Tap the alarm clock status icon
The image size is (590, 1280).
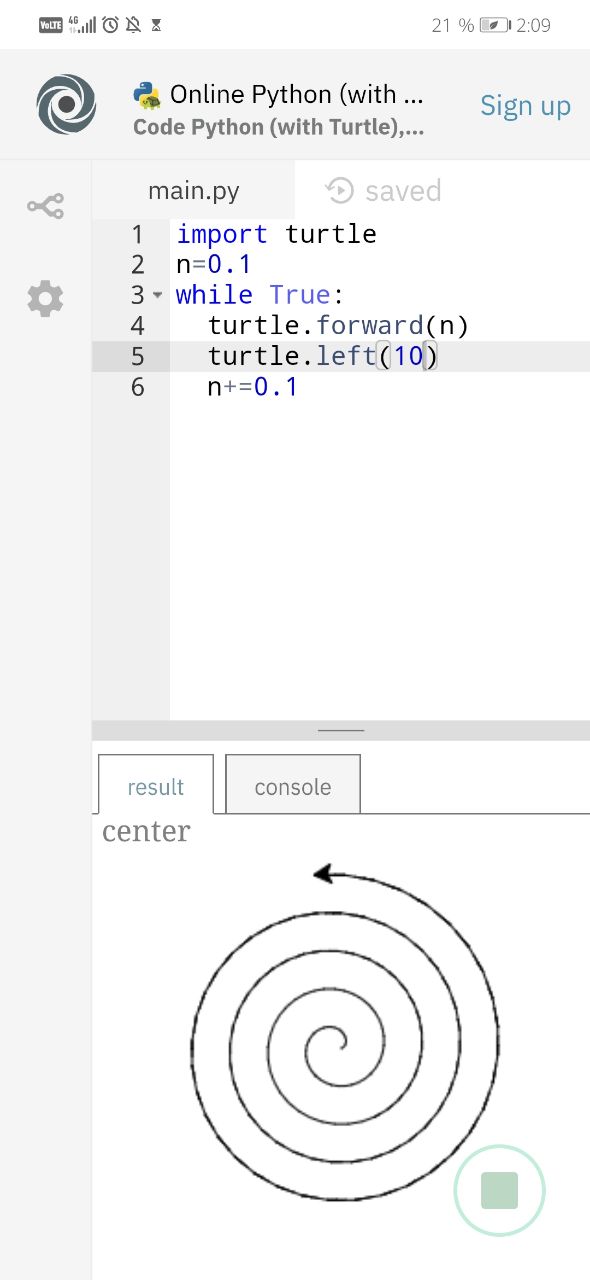pyautogui.click(x=110, y=24)
